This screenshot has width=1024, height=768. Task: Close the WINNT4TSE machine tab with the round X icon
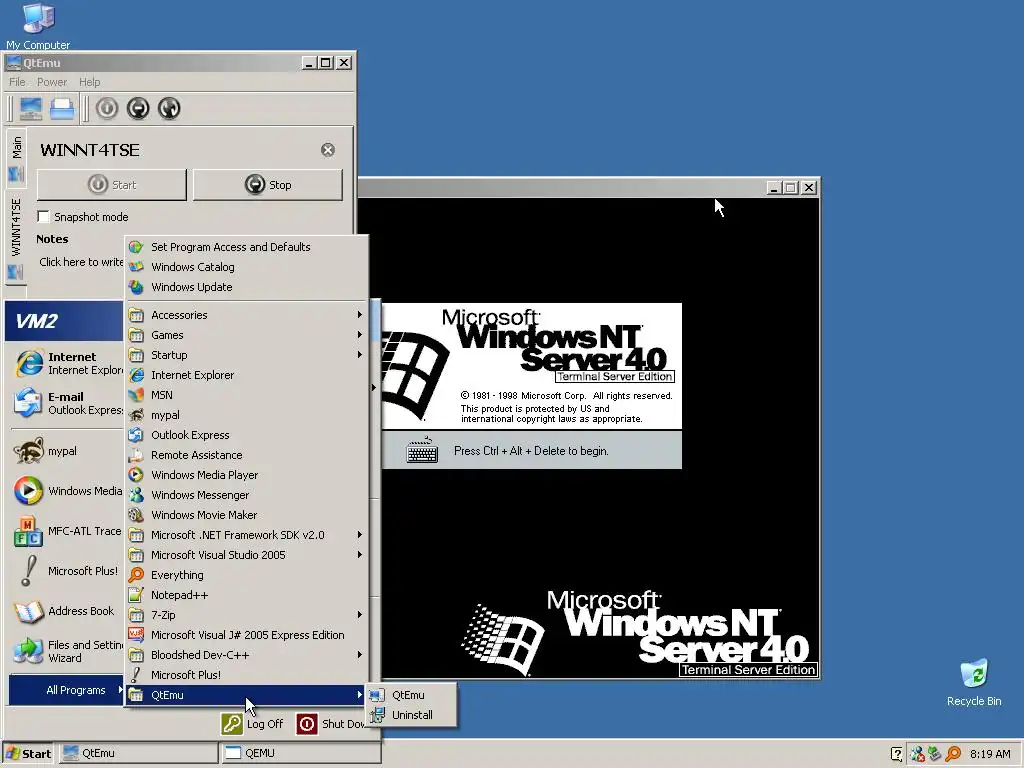tap(328, 150)
